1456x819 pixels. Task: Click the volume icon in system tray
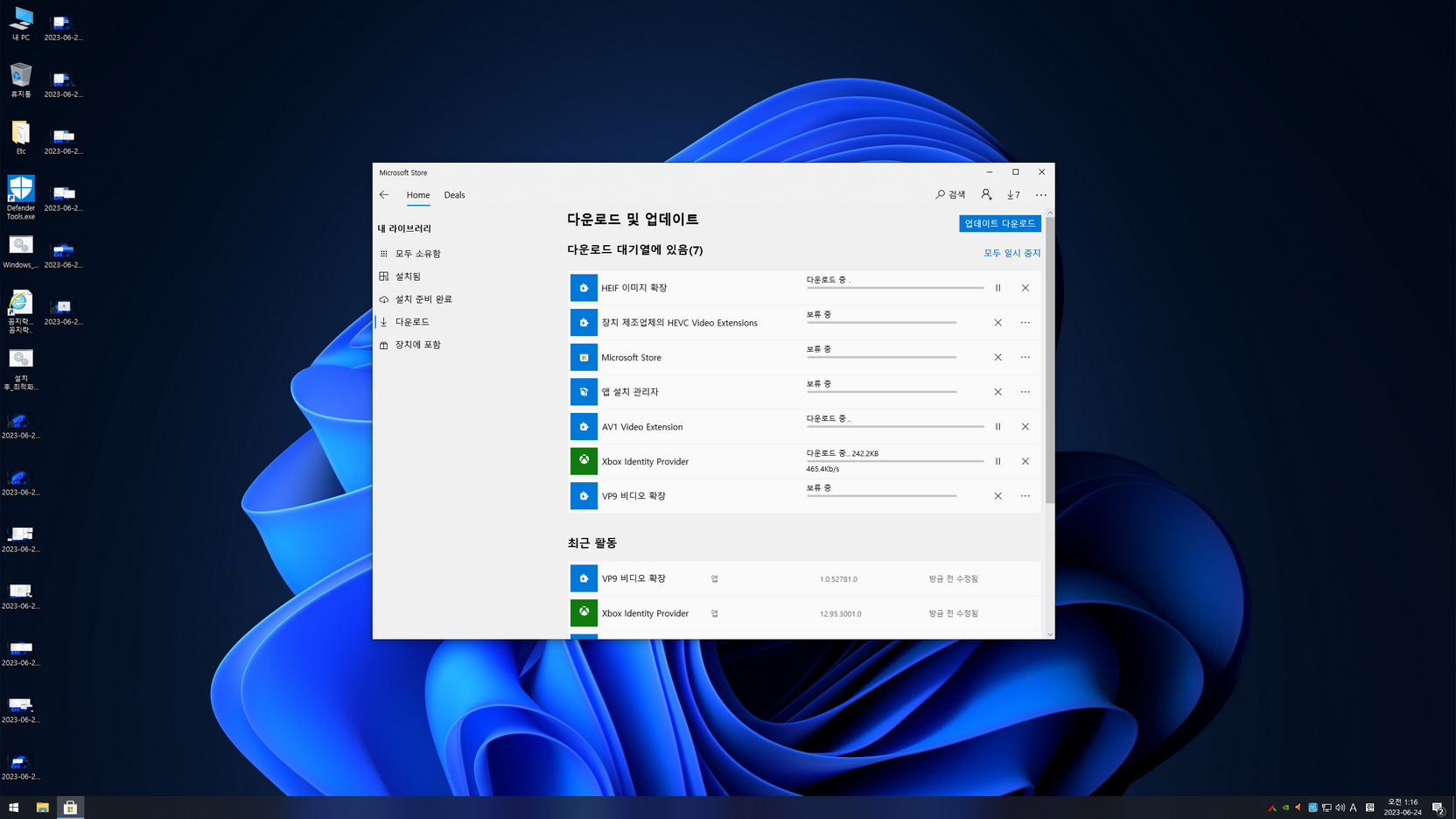(x=1340, y=808)
